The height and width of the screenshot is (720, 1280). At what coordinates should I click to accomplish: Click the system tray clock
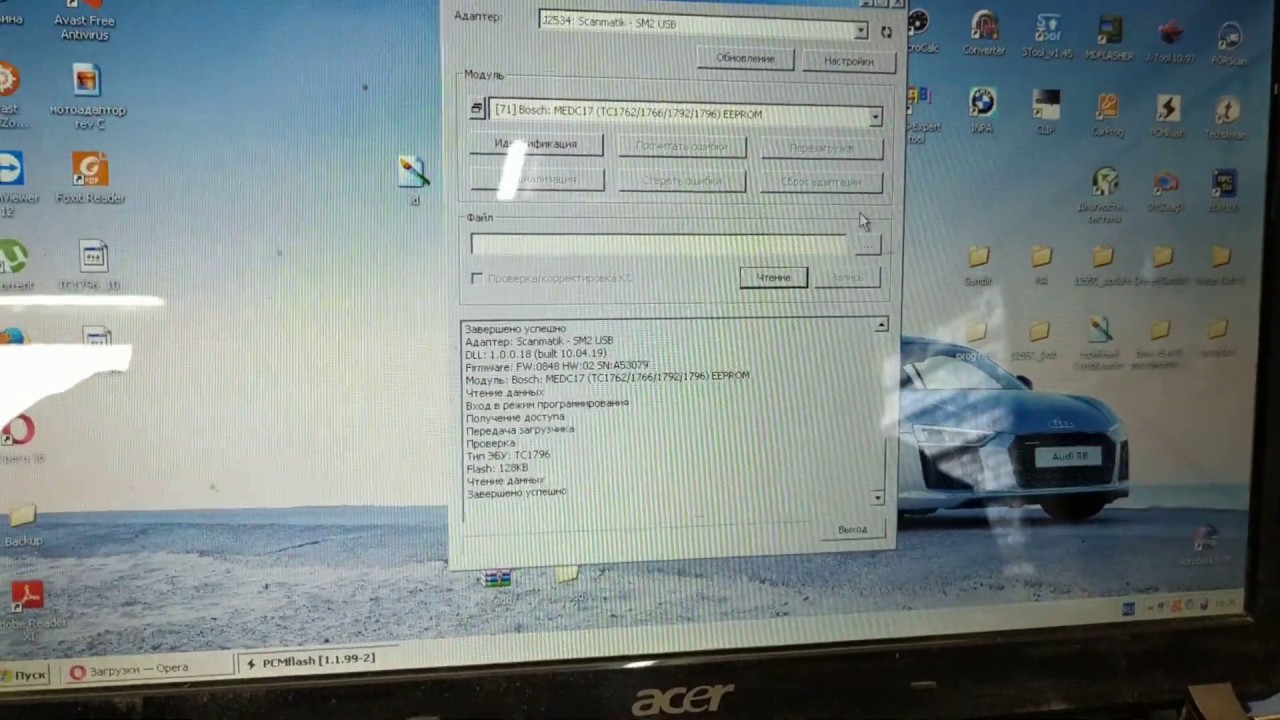(1225, 603)
